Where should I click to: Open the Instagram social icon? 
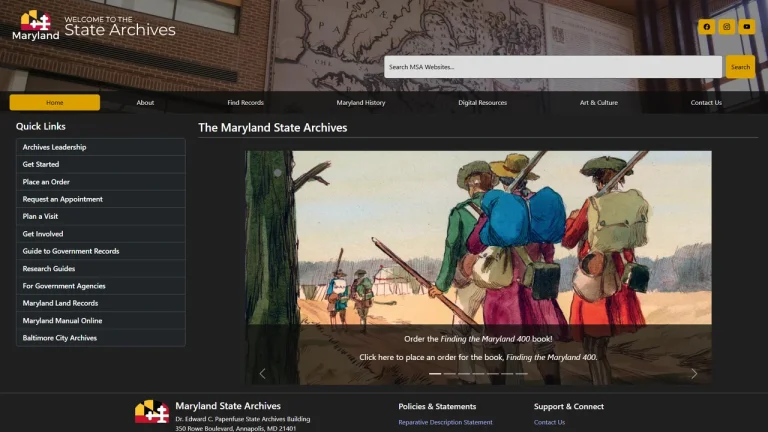[726, 27]
